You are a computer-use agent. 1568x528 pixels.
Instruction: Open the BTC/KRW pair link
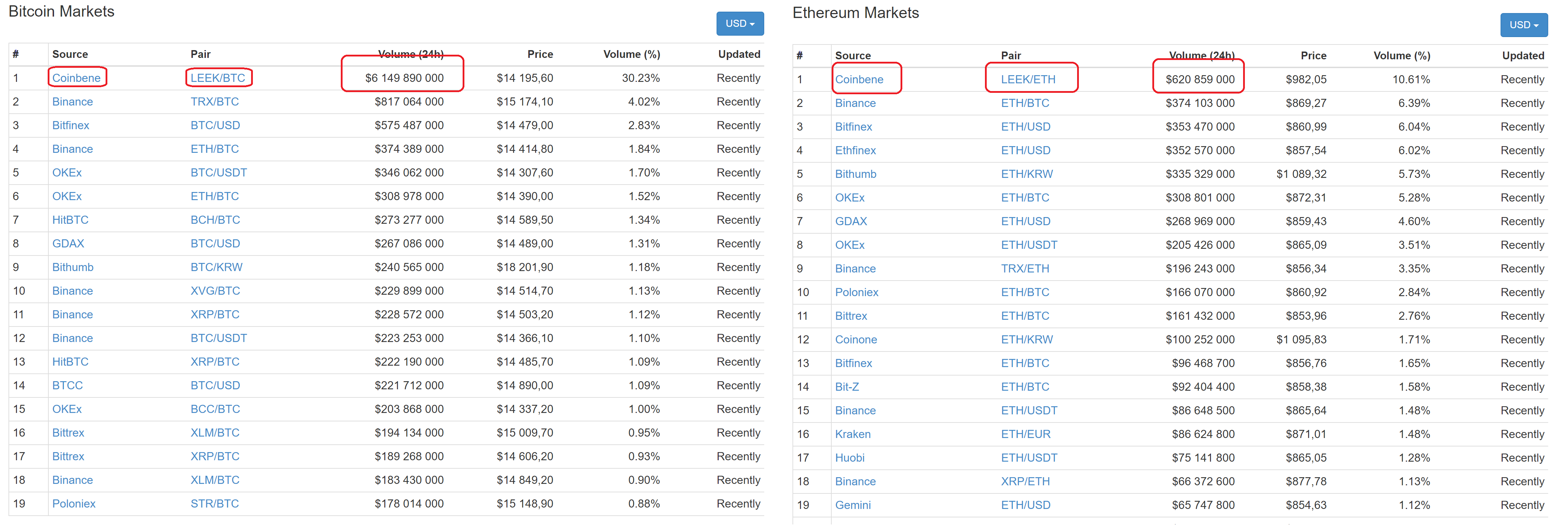216,267
